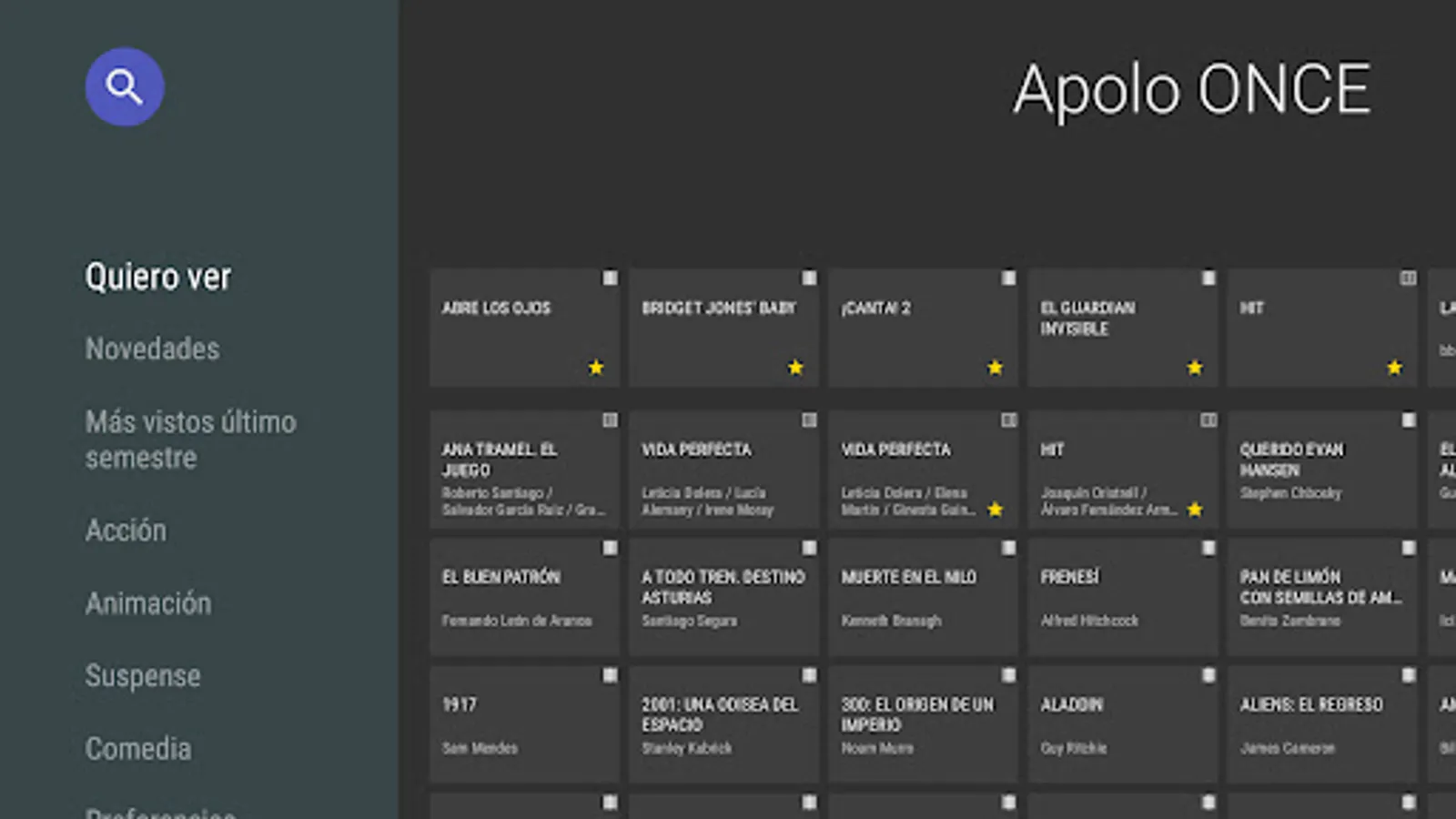This screenshot has width=1456, height=819.
Task: Click the corner icon on MUERTE EN EL NILO
Action: tap(1008, 548)
